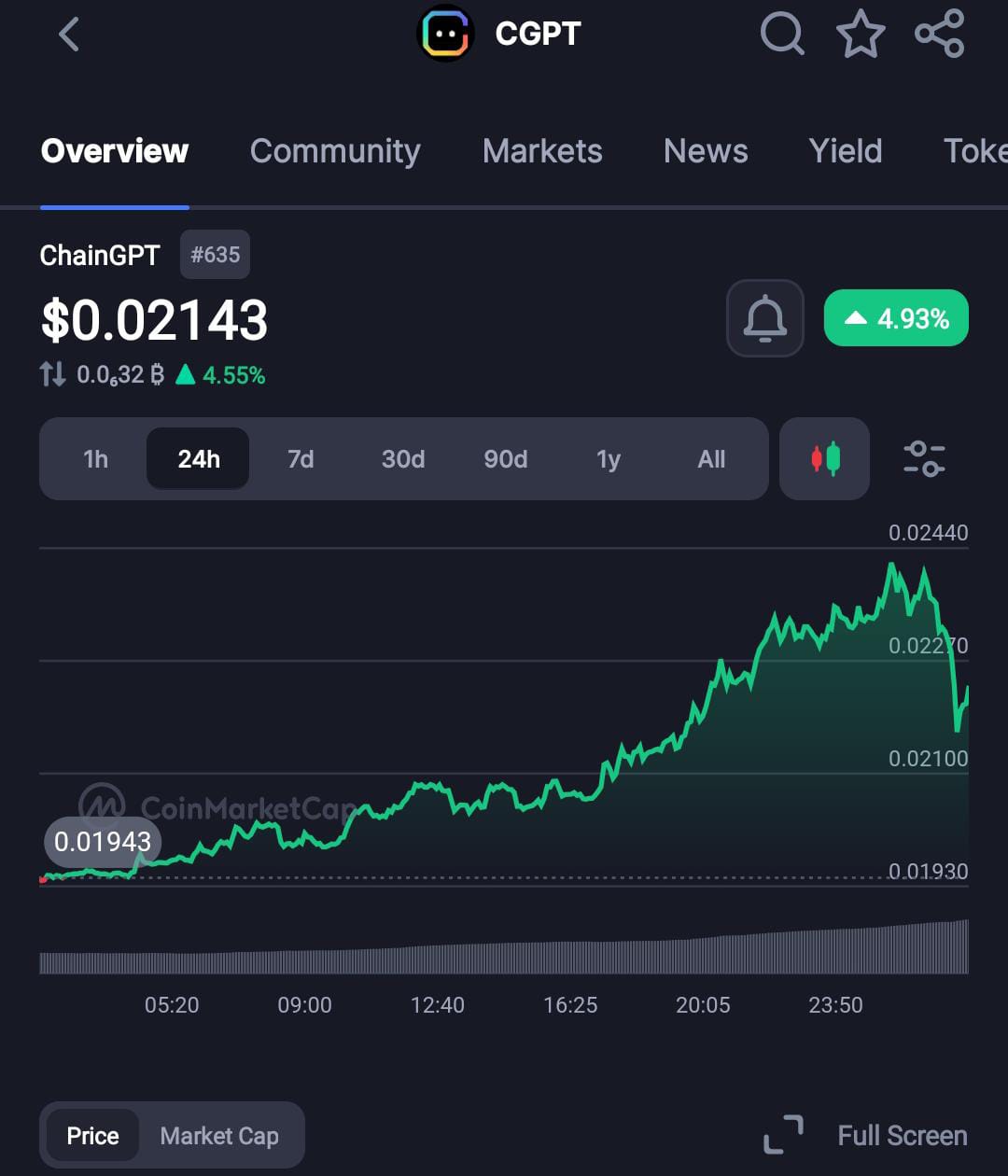Tap the 0.01943 chart price label
The width and height of the screenshot is (1008, 1176).
[103, 842]
